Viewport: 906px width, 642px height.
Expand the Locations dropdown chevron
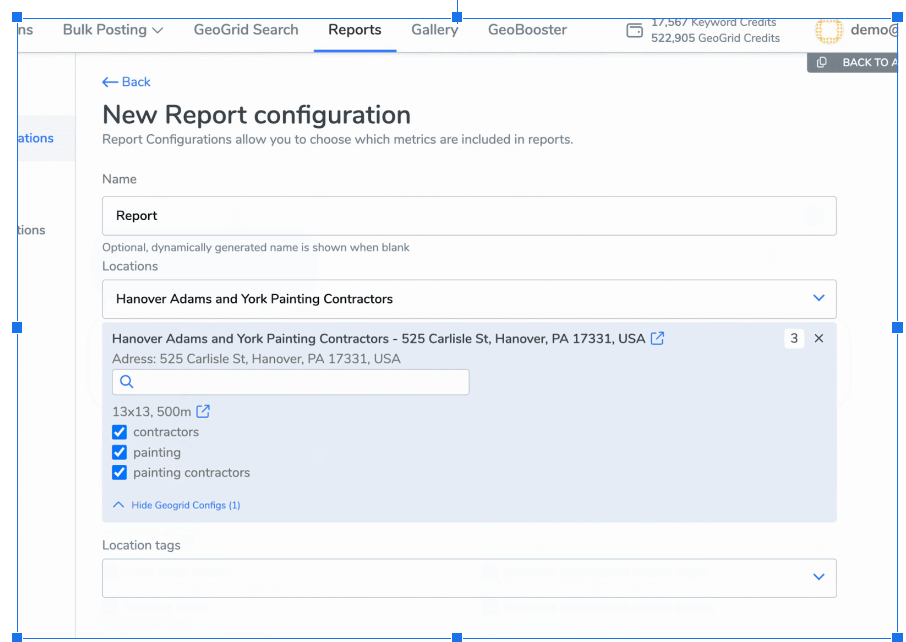point(819,298)
